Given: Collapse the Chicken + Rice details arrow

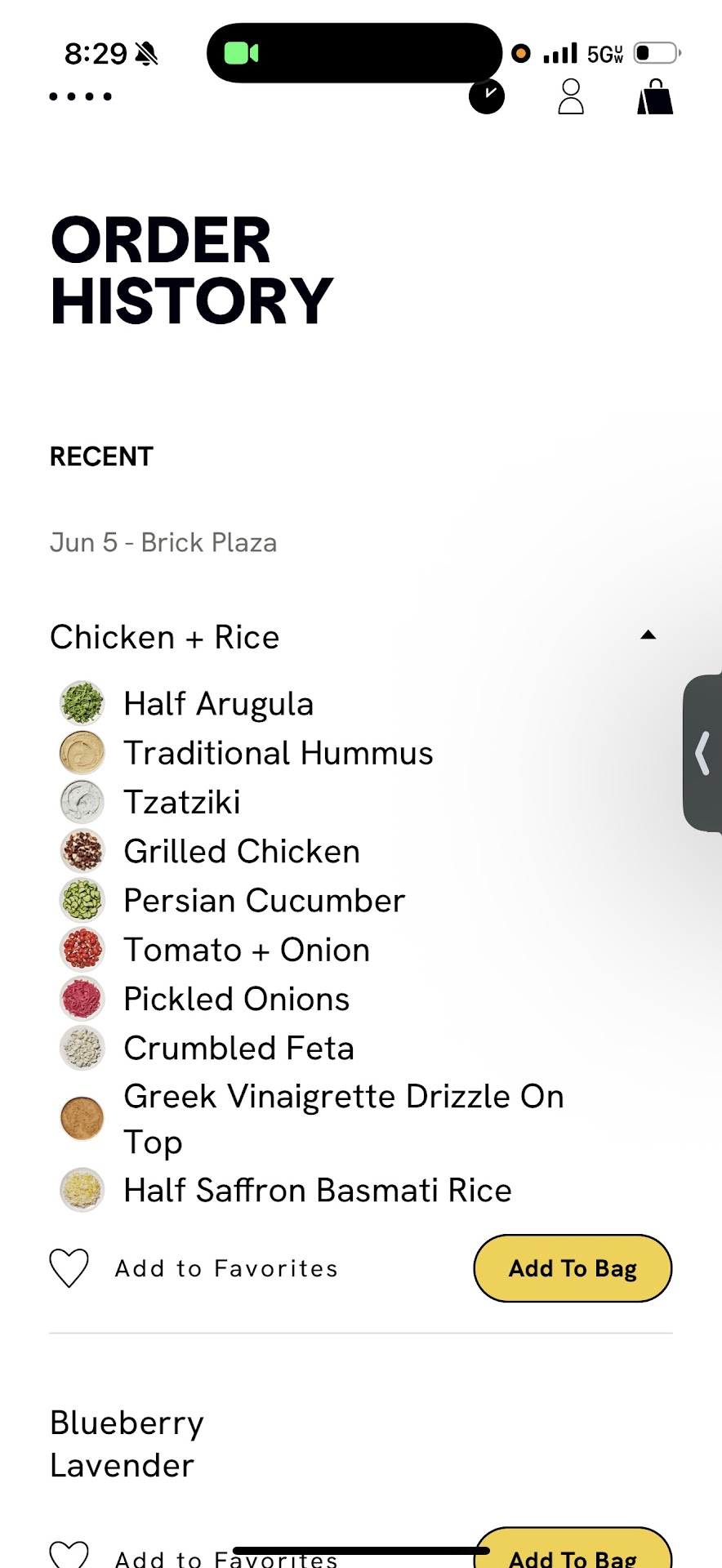Looking at the screenshot, I should click(x=648, y=635).
